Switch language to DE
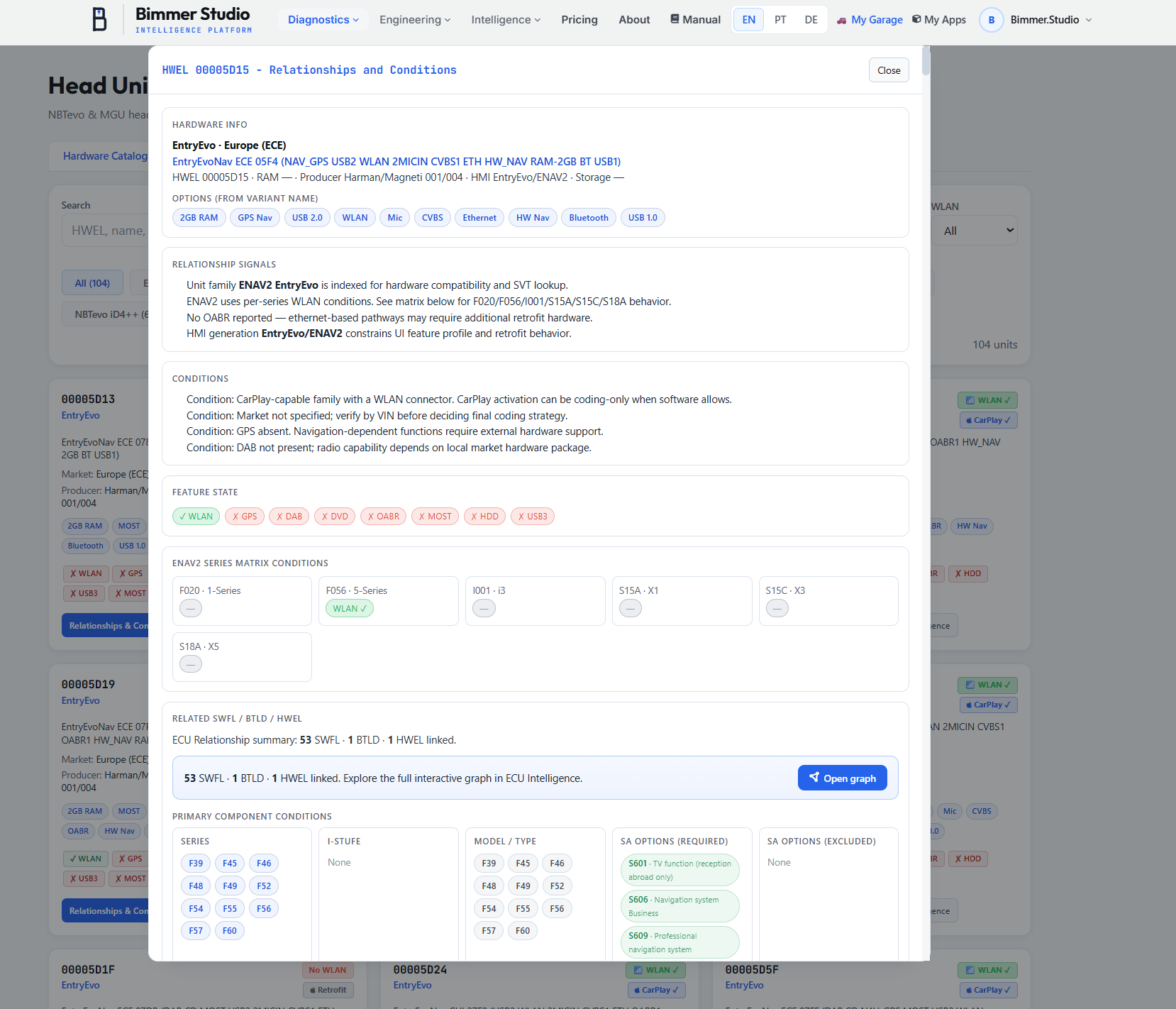Screen dimensions: 1176x1009 pyautogui.click(x=811, y=20)
